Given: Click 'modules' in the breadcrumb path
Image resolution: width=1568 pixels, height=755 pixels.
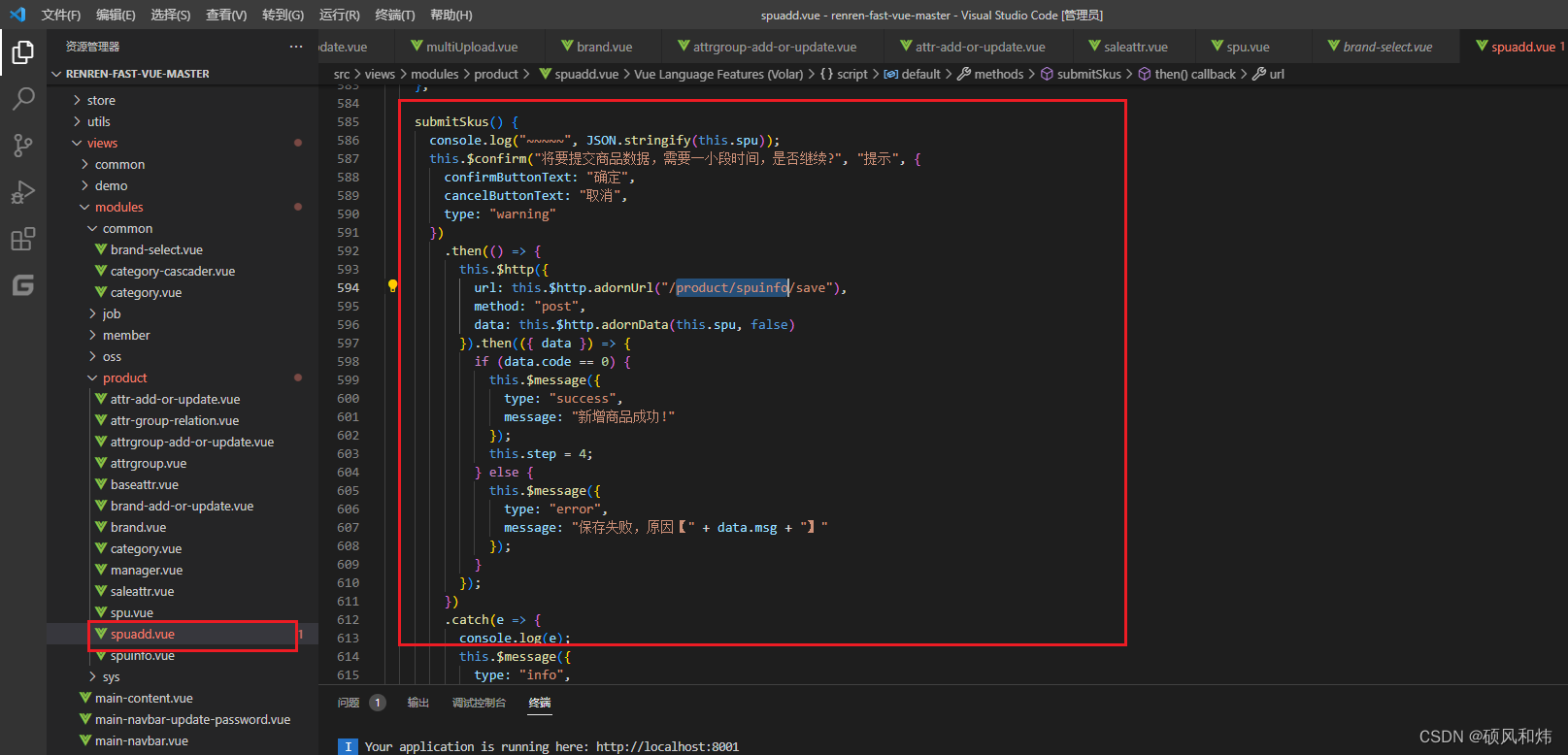Looking at the screenshot, I should pyautogui.click(x=434, y=74).
